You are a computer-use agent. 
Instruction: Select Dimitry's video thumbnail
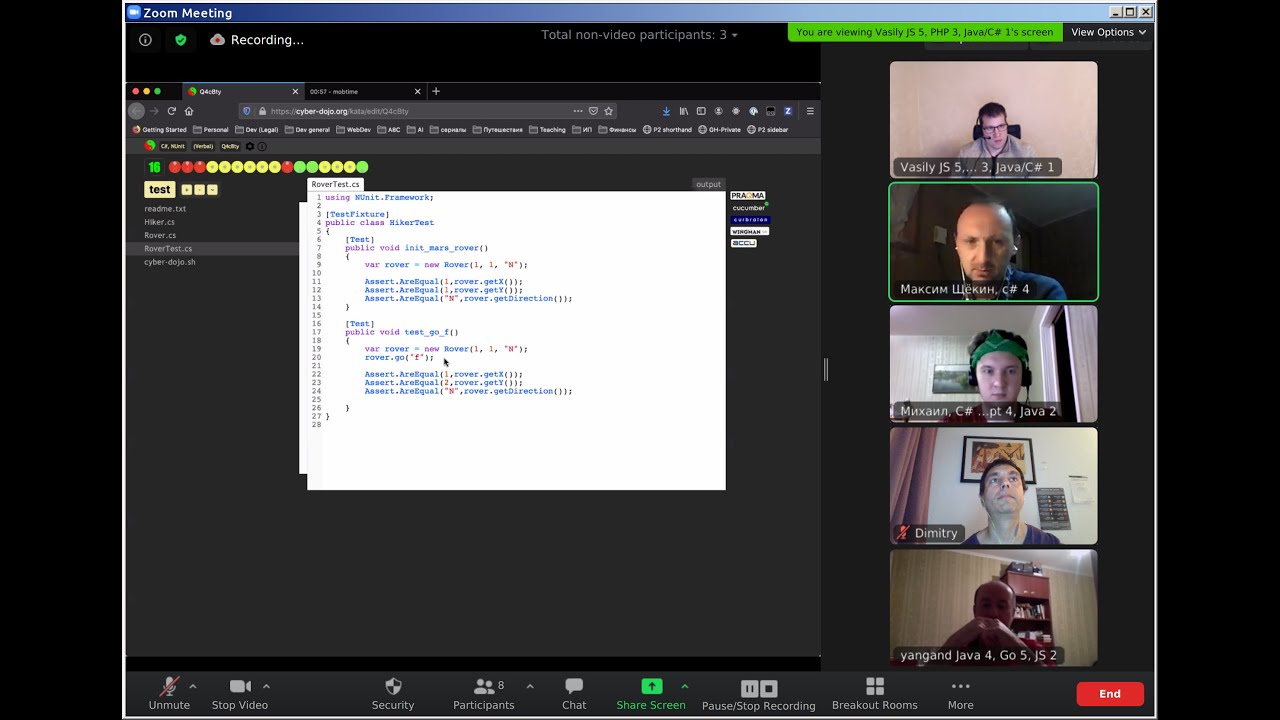994,486
